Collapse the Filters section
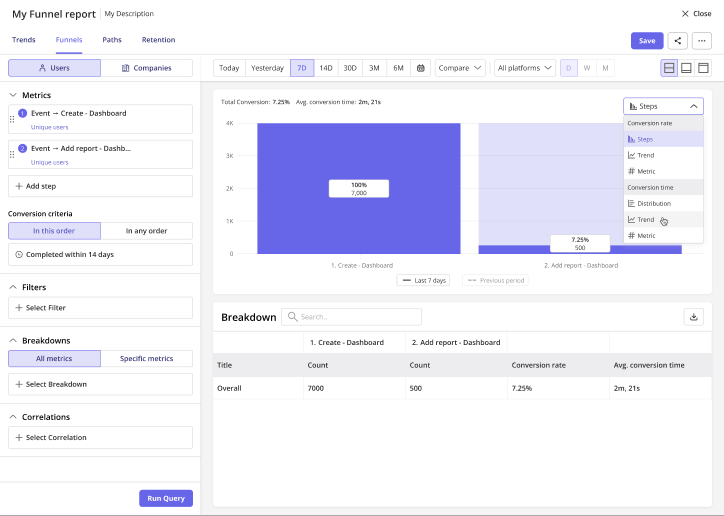Viewport: 724px width, 516px height. [x=13, y=287]
